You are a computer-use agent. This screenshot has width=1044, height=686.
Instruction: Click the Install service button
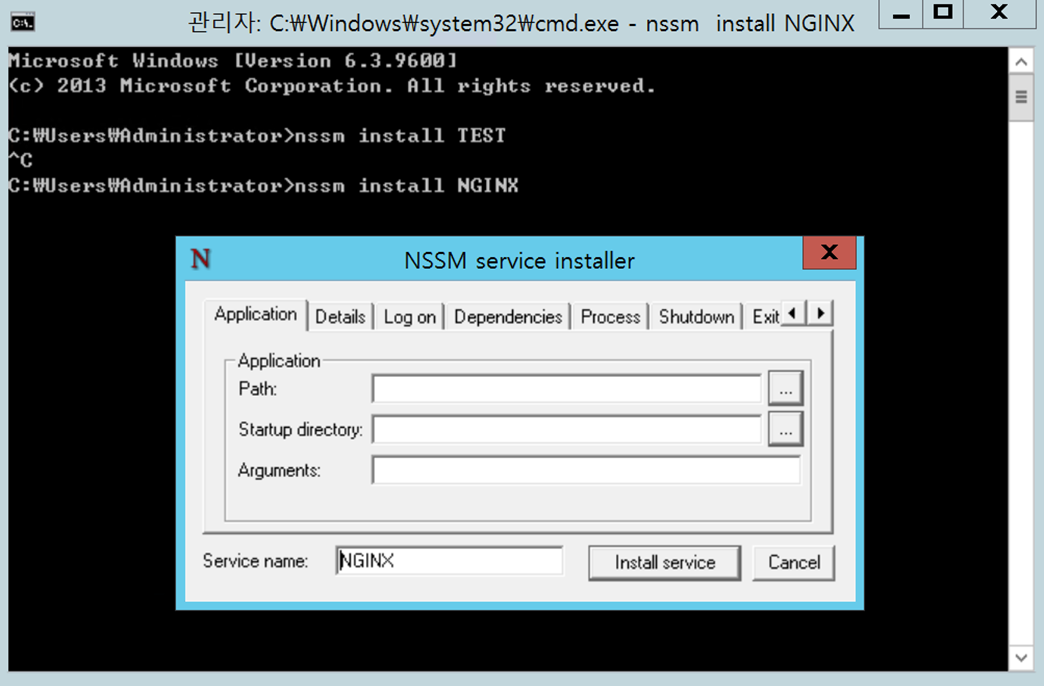pyautogui.click(x=664, y=563)
